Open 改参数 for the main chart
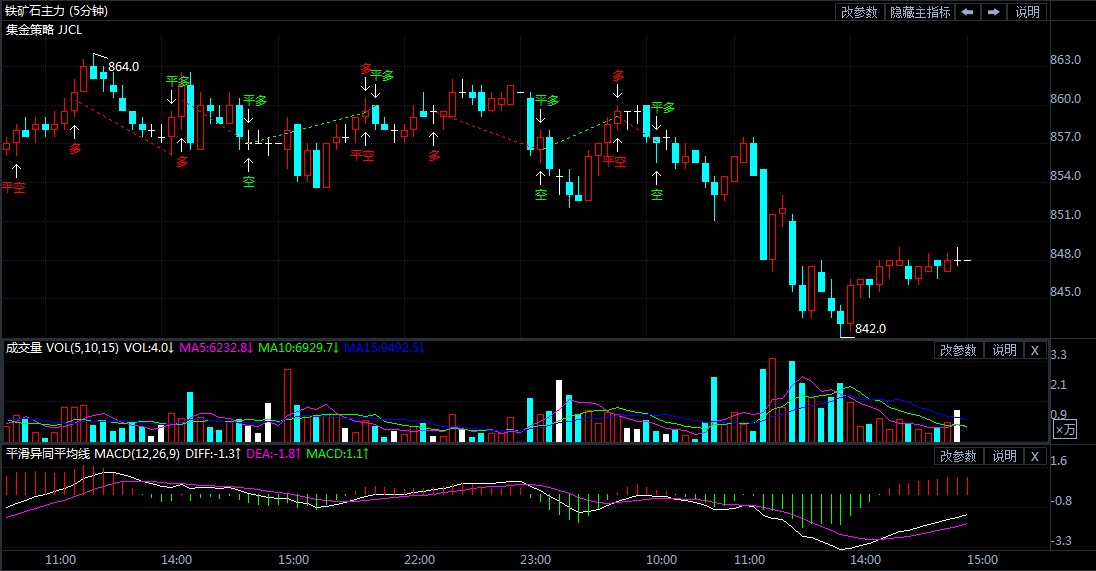Viewport: 1096px width, 571px height. (x=859, y=12)
